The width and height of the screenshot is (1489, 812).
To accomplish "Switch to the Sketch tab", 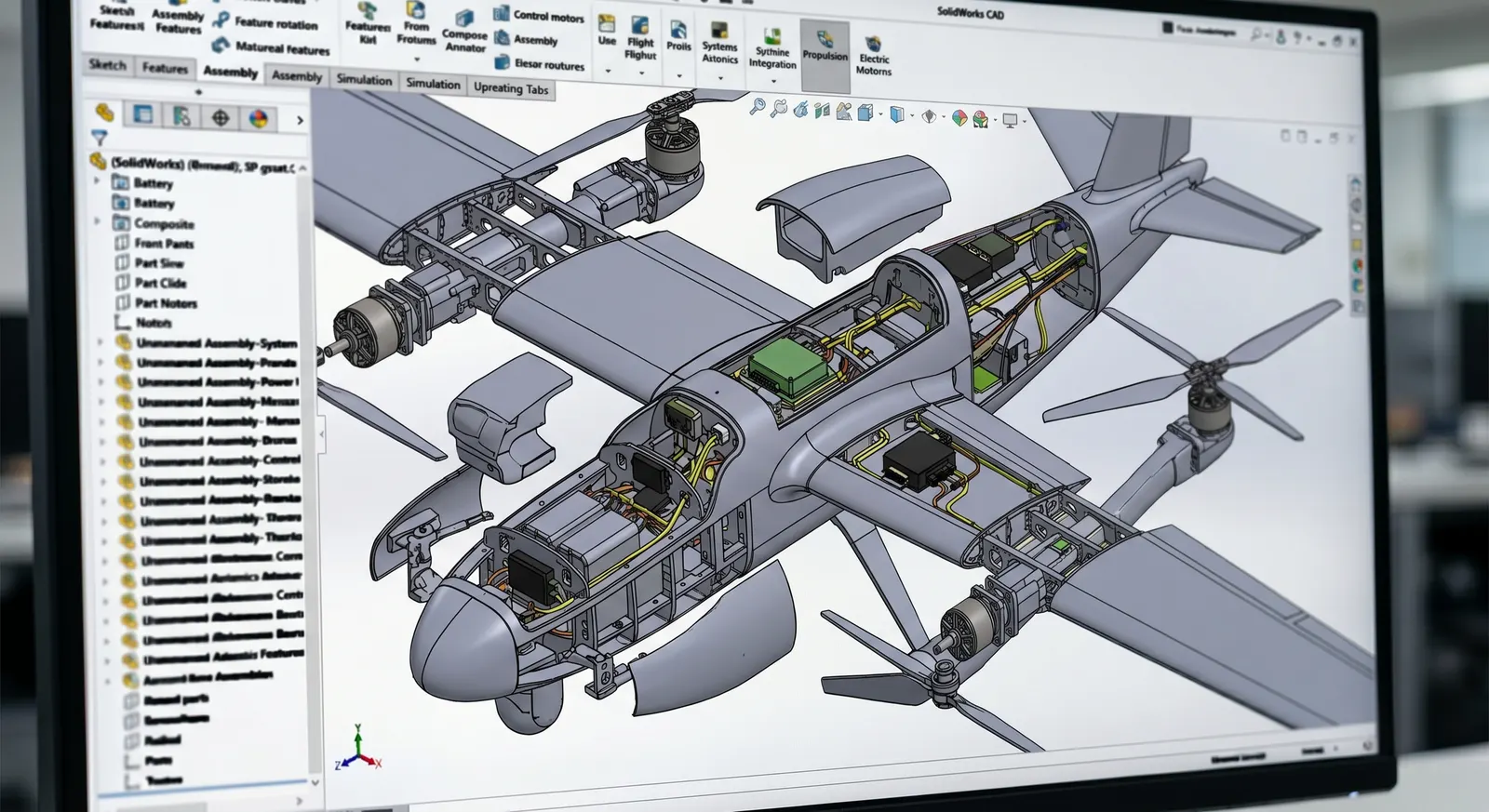I will (107, 65).
